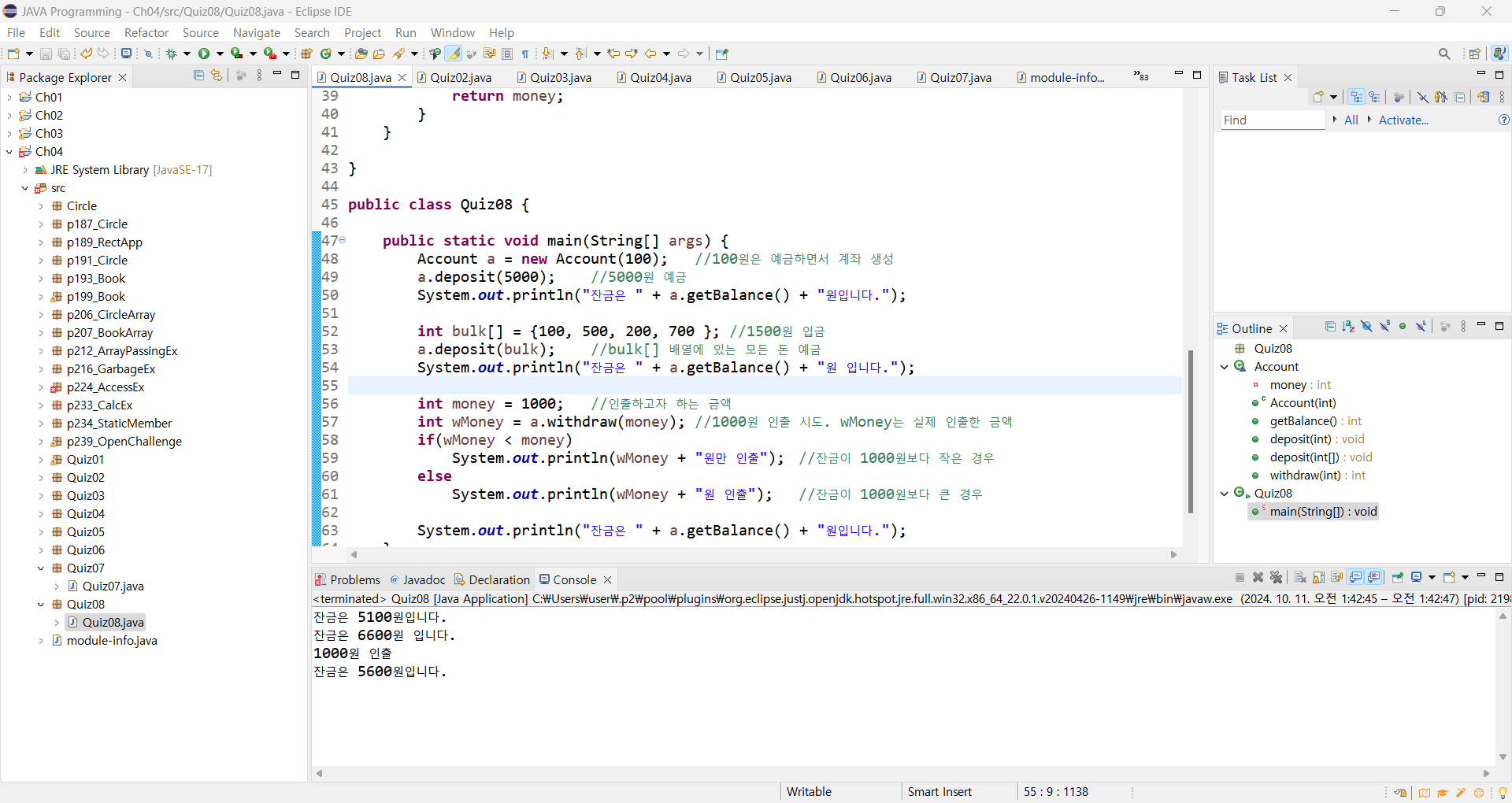Click the New file toolbar icon
The width and height of the screenshot is (1512, 803).
coord(13,54)
